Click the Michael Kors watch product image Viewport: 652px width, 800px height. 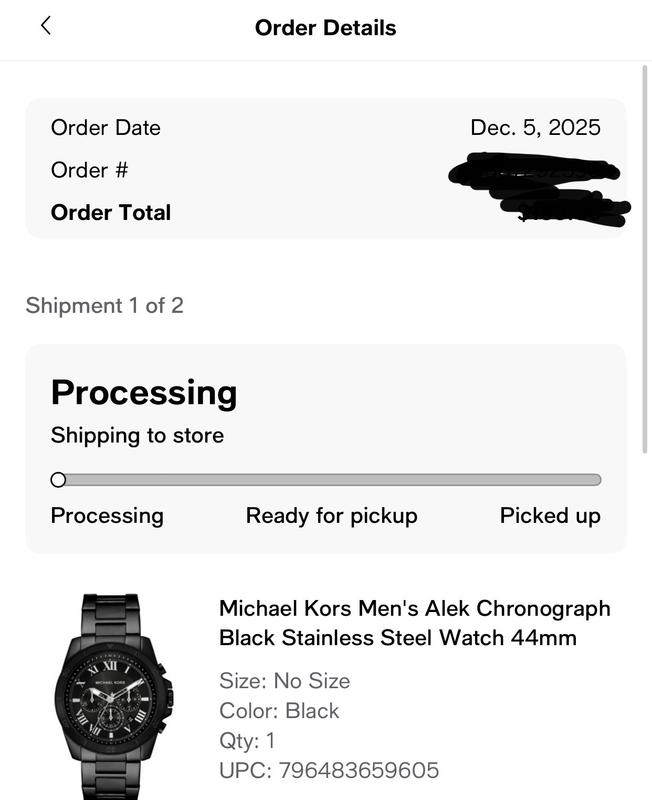point(112,696)
